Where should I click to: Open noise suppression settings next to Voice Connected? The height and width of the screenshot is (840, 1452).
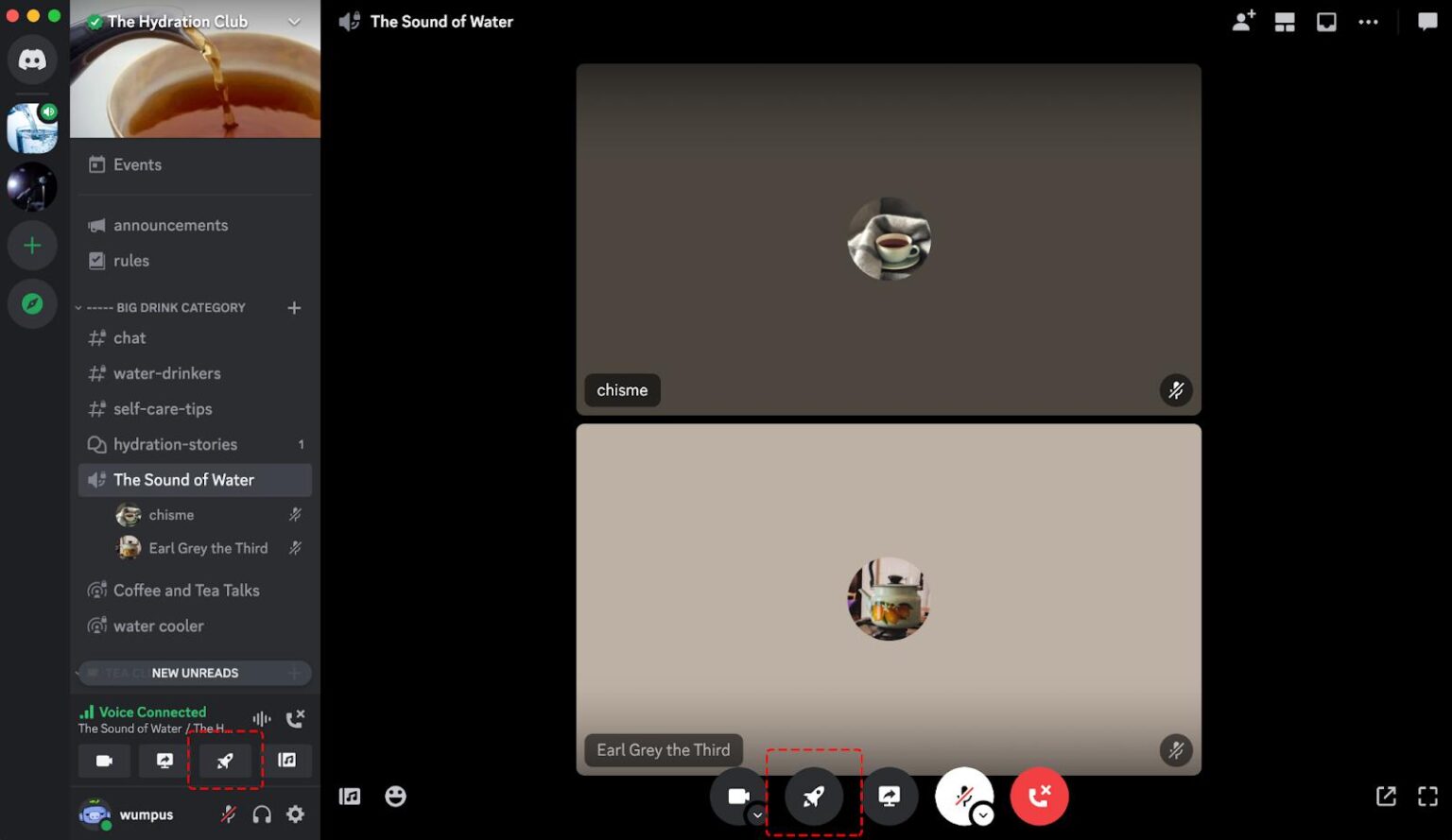point(262,719)
